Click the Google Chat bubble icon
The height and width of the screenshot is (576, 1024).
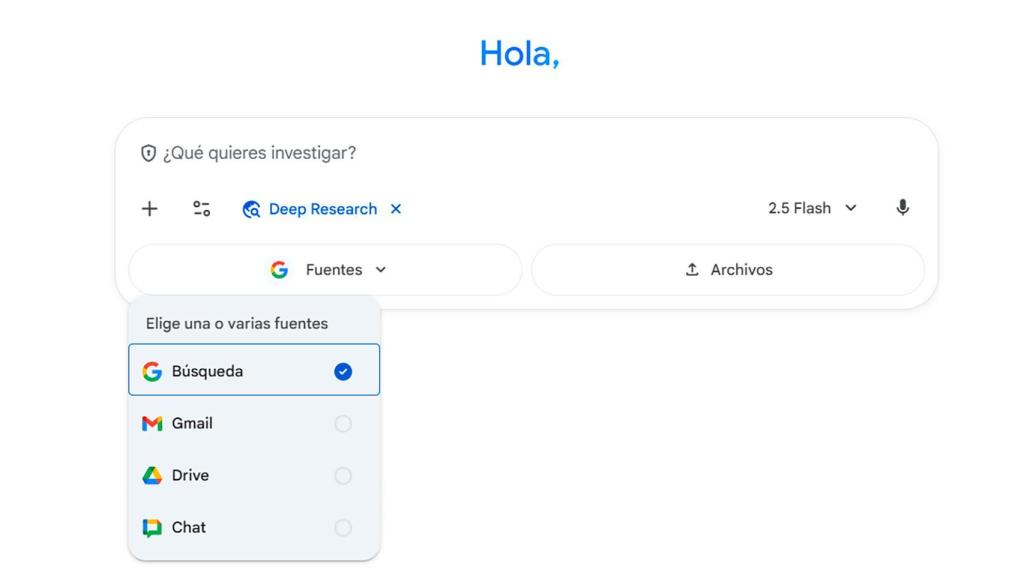152,528
